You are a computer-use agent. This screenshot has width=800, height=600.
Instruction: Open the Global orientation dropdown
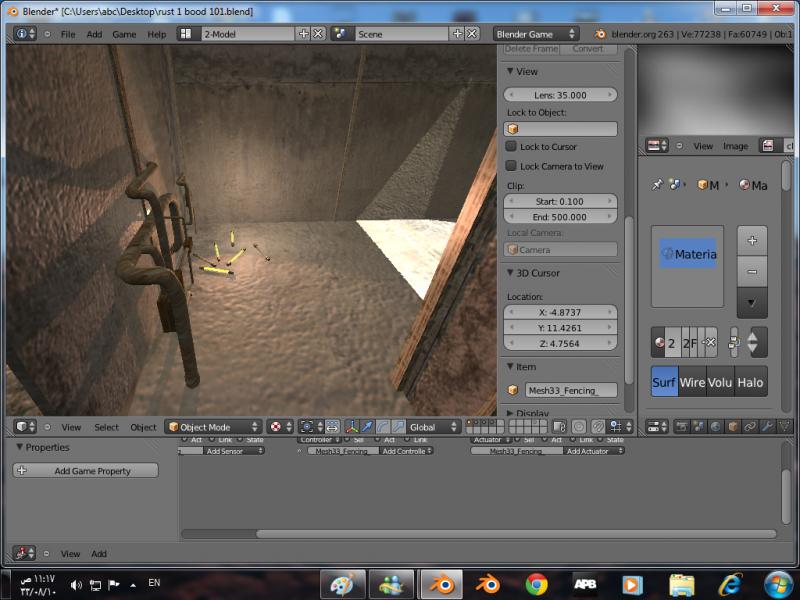click(434, 427)
